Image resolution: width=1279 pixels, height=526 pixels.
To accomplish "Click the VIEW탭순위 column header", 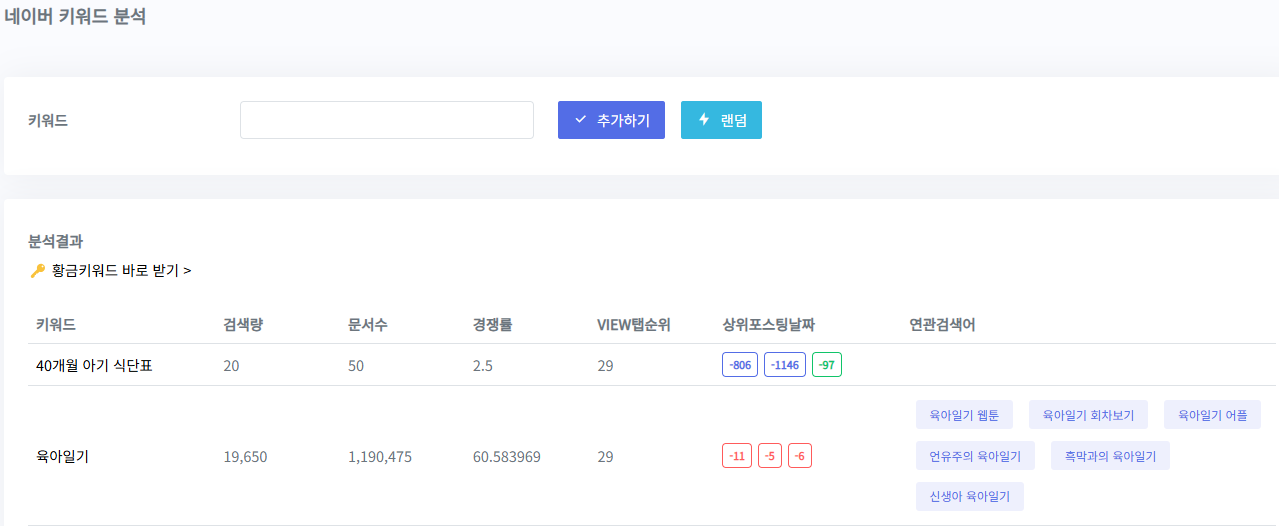I will click(633, 325).
